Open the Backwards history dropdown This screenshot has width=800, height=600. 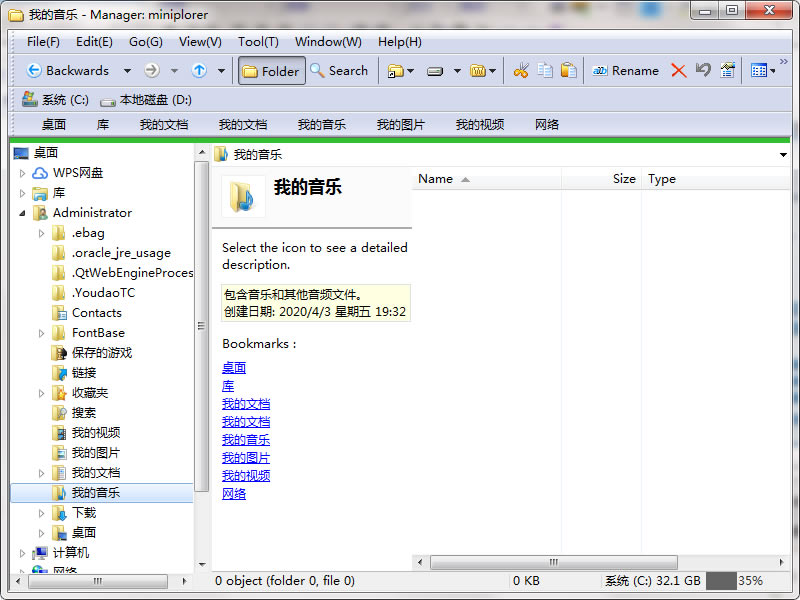click(x=128, y=71)
